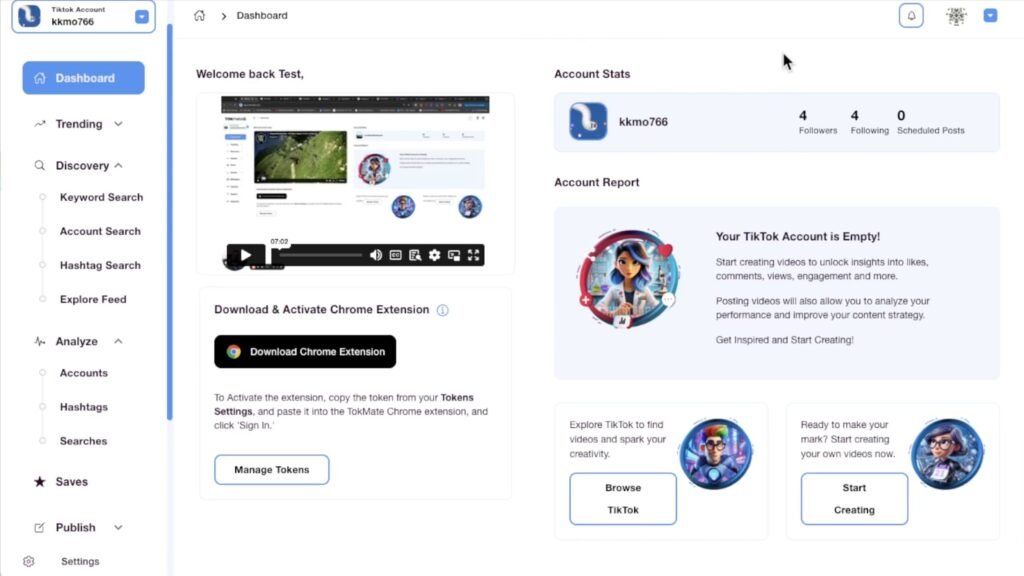This screenshot has width=1024, height=576.
Task: Play the welcome tutorial video
Action: (246, 255)
